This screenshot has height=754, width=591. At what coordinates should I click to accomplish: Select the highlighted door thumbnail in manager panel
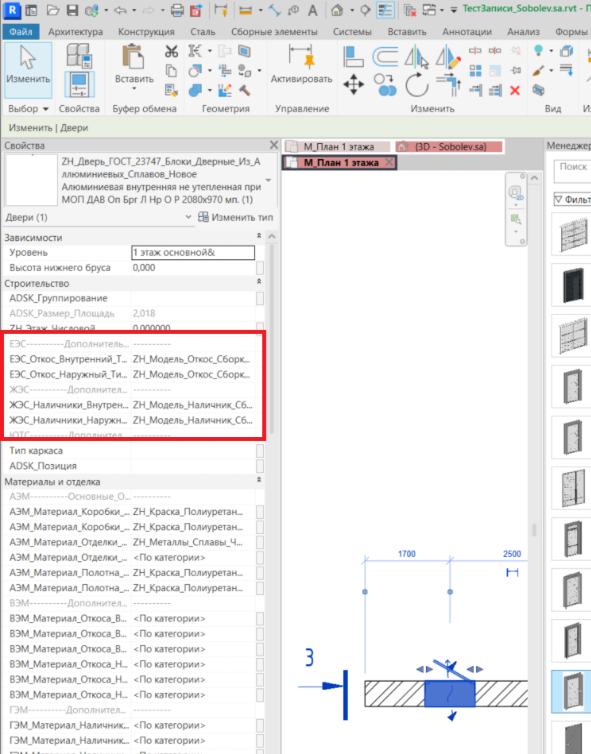coord(572,691)
